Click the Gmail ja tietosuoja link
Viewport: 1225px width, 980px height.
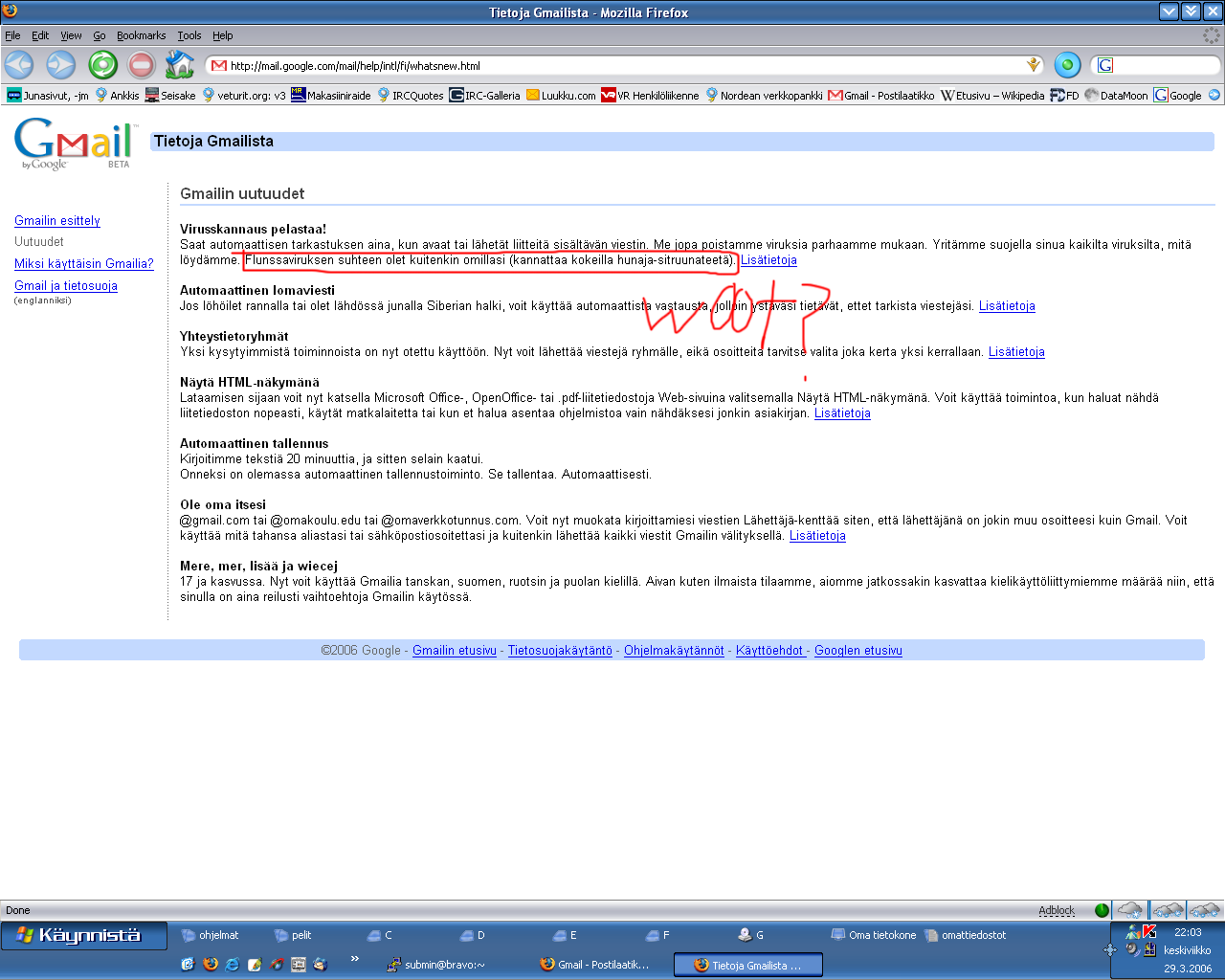pos(66,285)
